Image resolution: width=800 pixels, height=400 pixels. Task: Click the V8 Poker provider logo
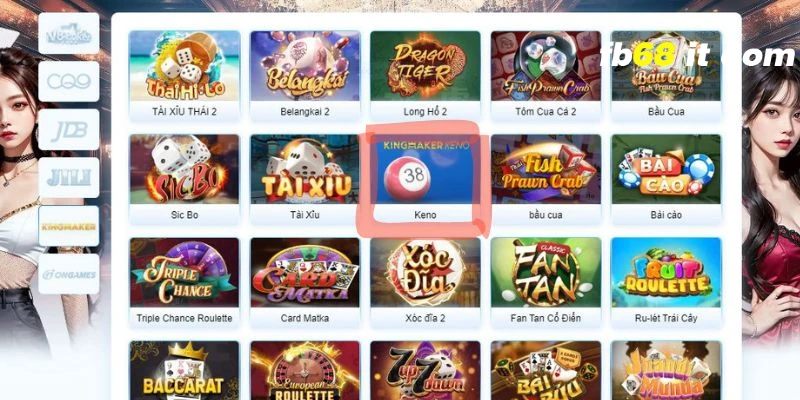68,34
